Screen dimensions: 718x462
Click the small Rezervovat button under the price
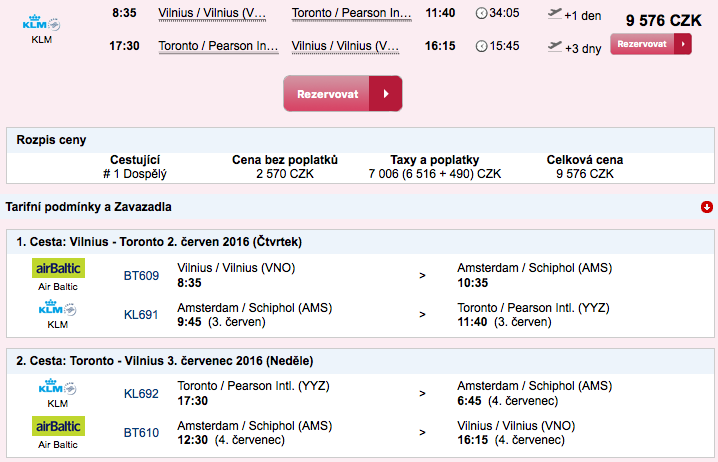click(651, 44)
